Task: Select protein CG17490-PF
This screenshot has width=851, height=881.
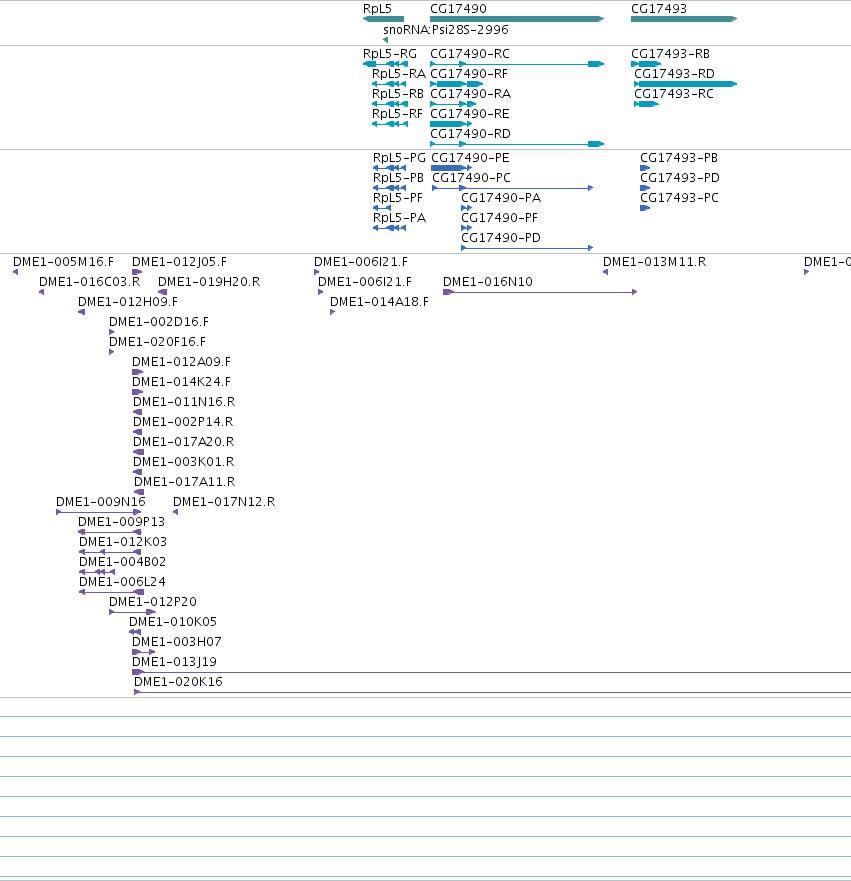Action: pos(466,228)
